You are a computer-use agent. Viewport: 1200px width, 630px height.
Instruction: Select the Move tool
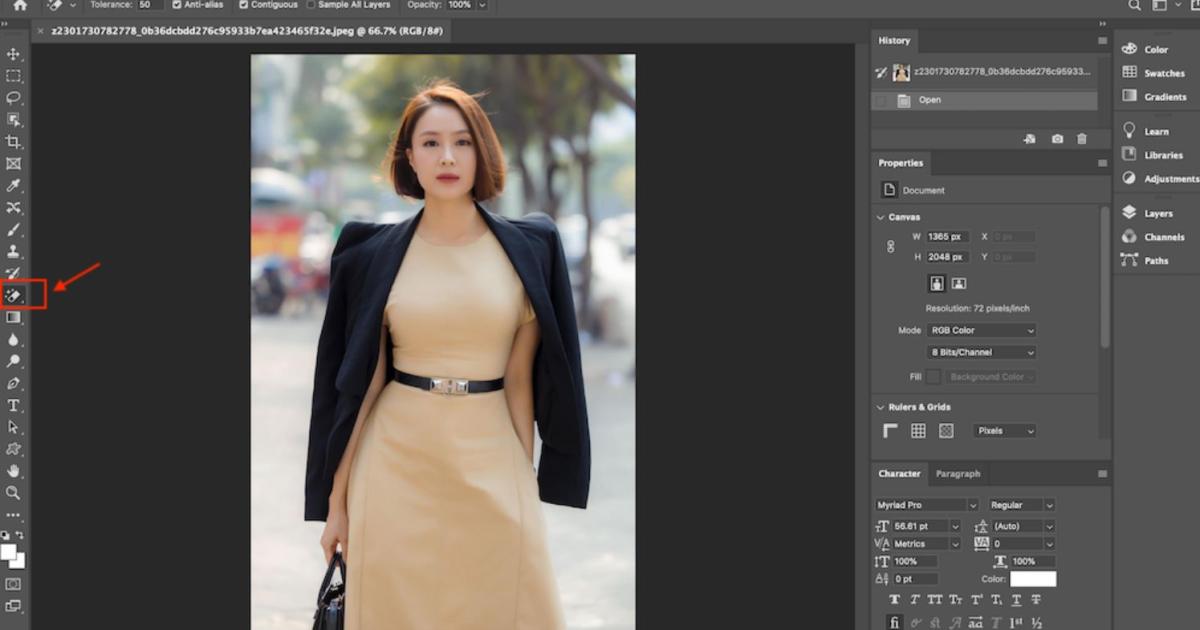tap(13, 54)
